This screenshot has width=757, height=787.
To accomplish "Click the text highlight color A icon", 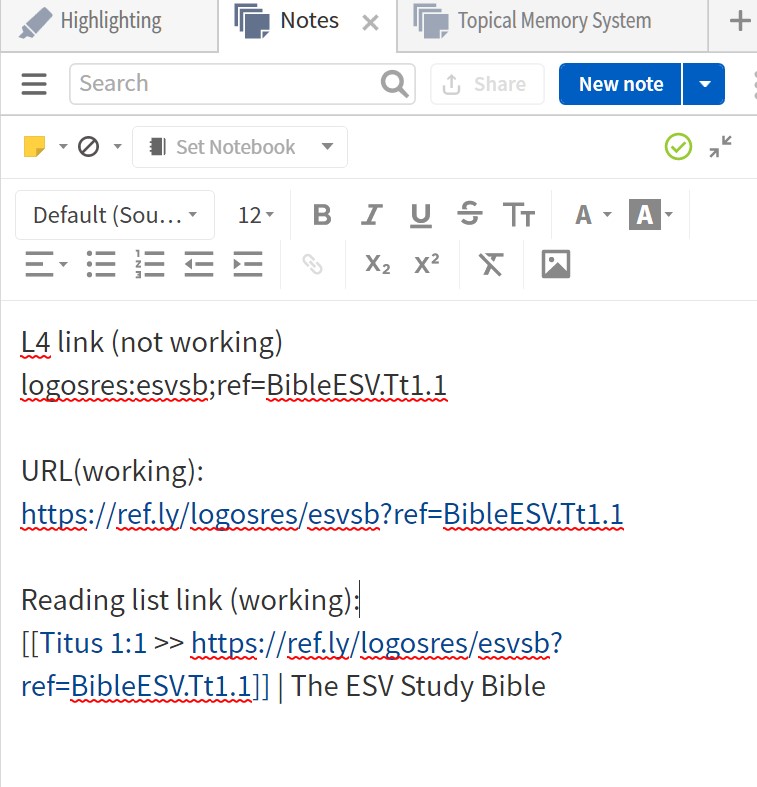I will [x=645, y=214].
